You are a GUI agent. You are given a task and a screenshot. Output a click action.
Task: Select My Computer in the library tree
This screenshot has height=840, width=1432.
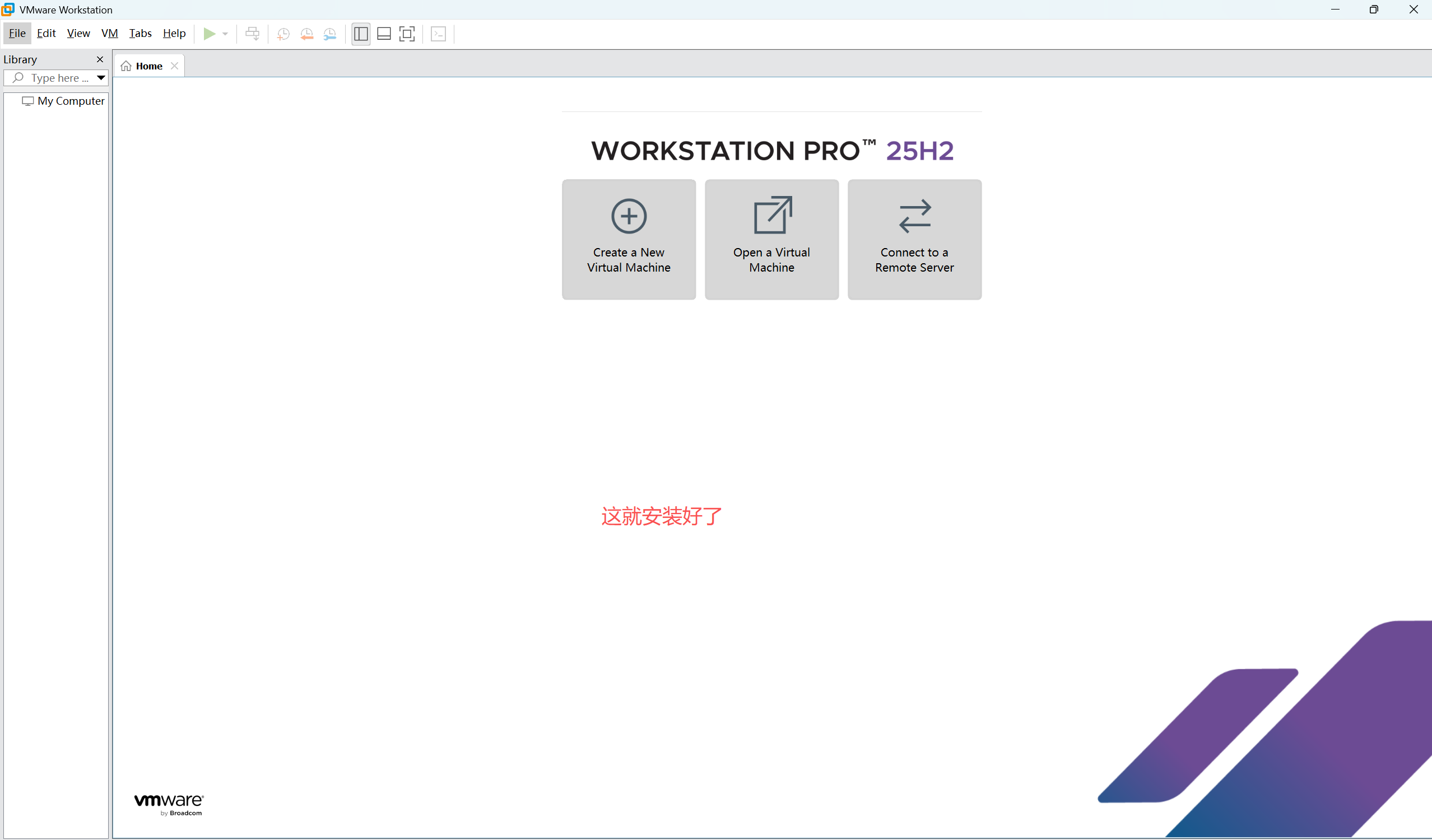[x=71, y=101]
